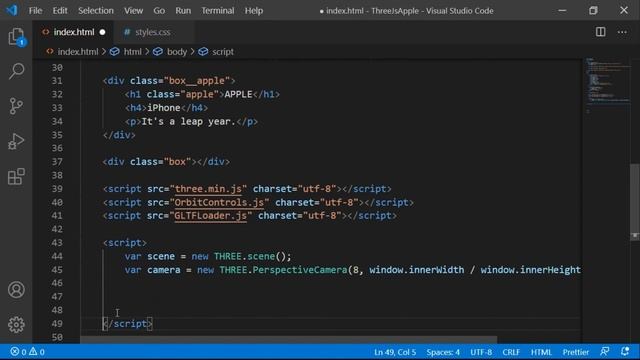
Task: Place cursor on the "APPLE" heading text
Action: click(238, 94)
